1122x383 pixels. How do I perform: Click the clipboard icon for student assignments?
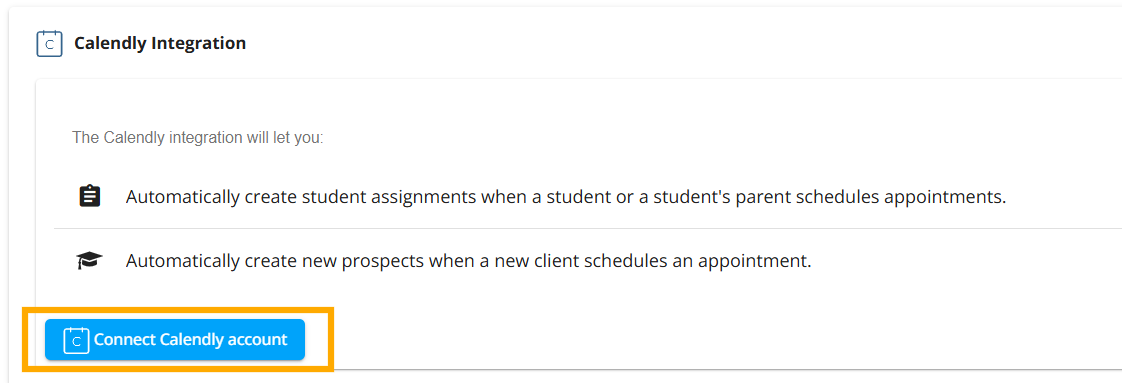89,196
